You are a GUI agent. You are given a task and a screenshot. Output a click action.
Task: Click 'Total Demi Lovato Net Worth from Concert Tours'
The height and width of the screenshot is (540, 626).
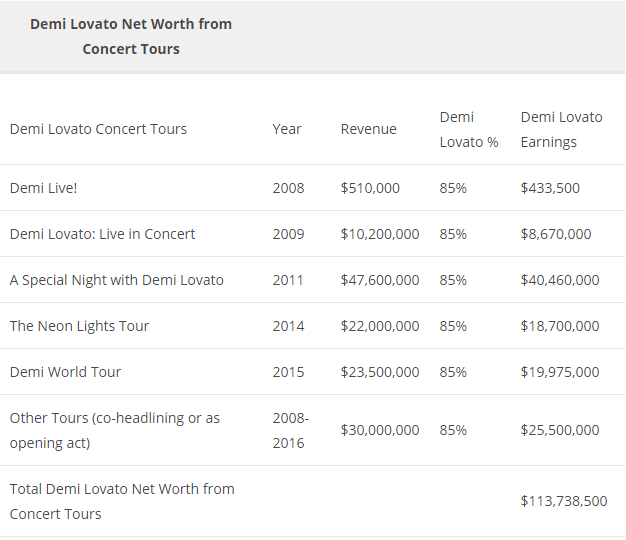tap(122, 501)
